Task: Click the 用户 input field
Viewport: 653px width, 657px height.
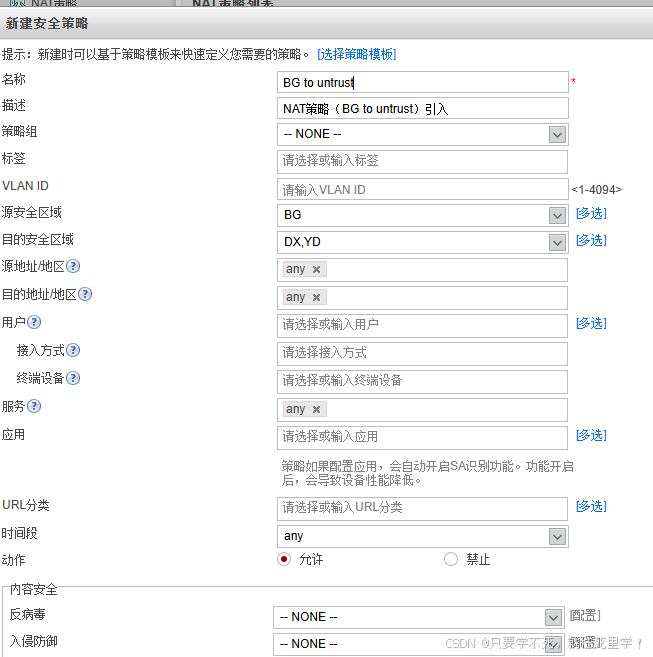Action: pos(422,326)
